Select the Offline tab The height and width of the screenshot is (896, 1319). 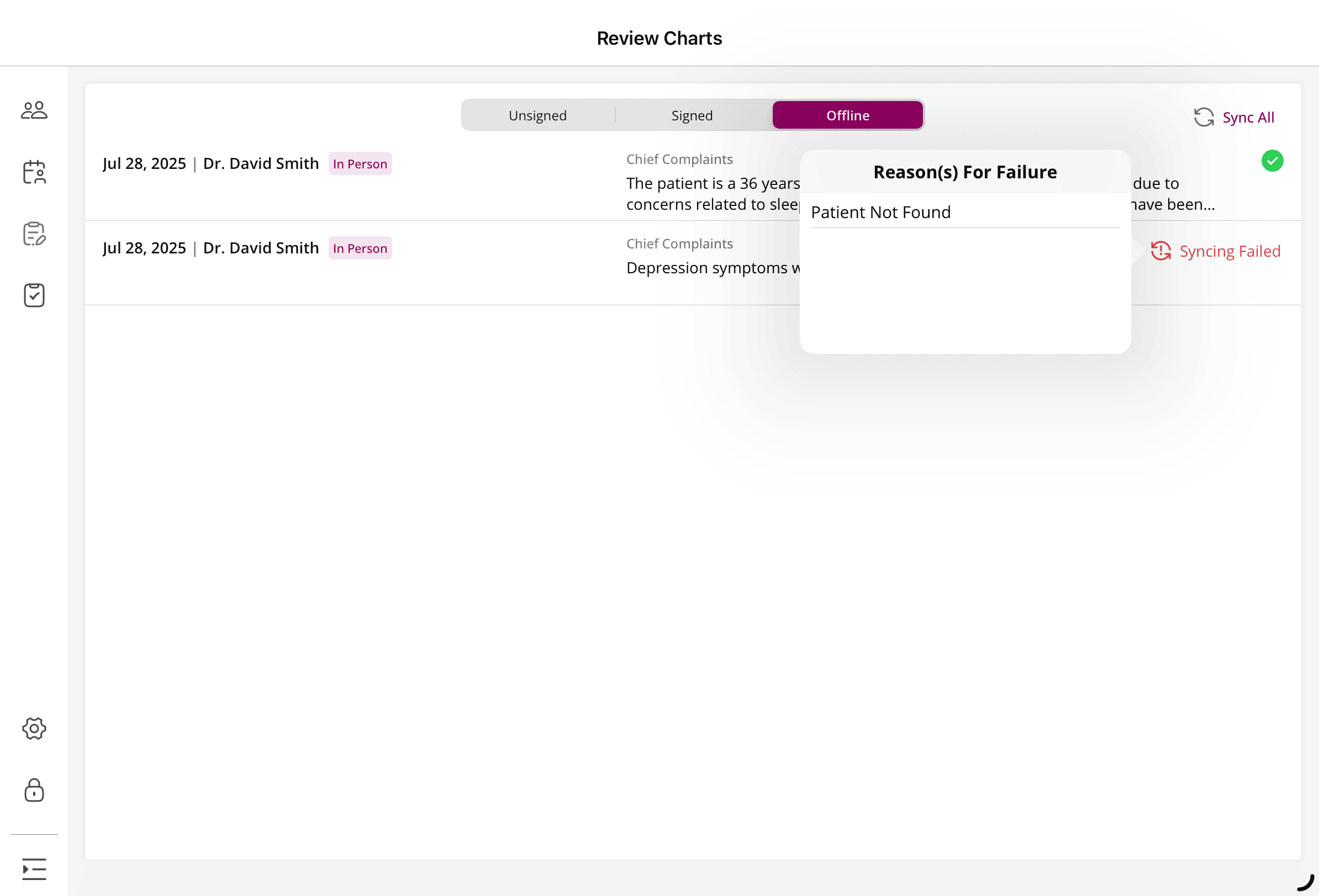pyautogui.click(x=847, y=114)
